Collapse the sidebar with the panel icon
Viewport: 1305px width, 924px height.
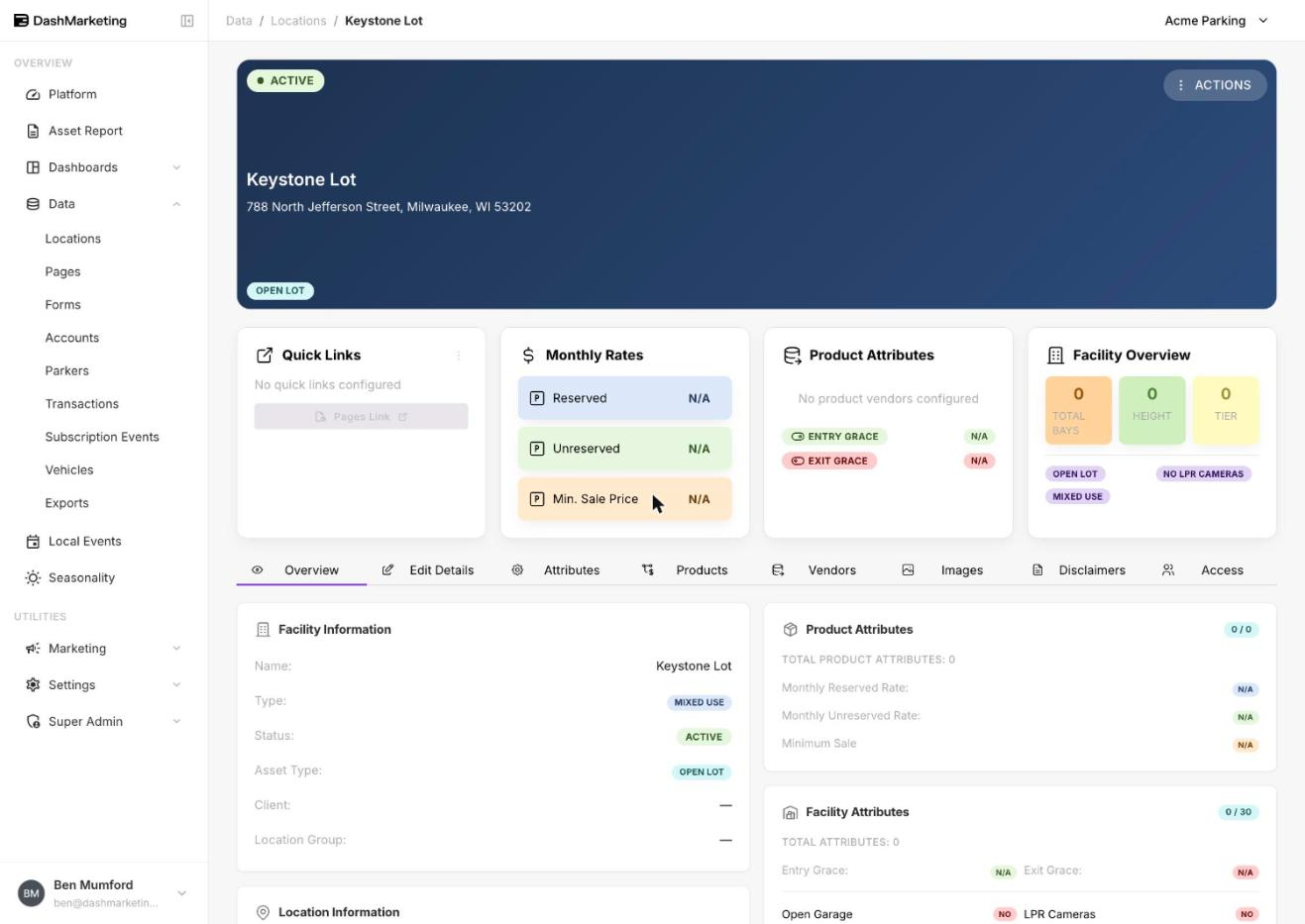tap(187, 21)
